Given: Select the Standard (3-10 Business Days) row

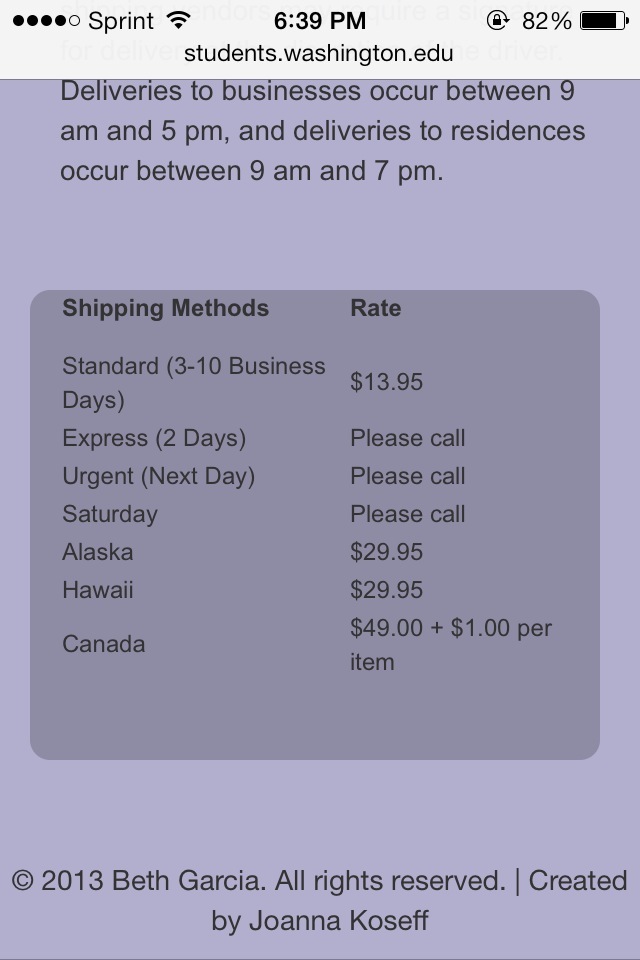Looking at the screenshot, I should tap(315, 383).
